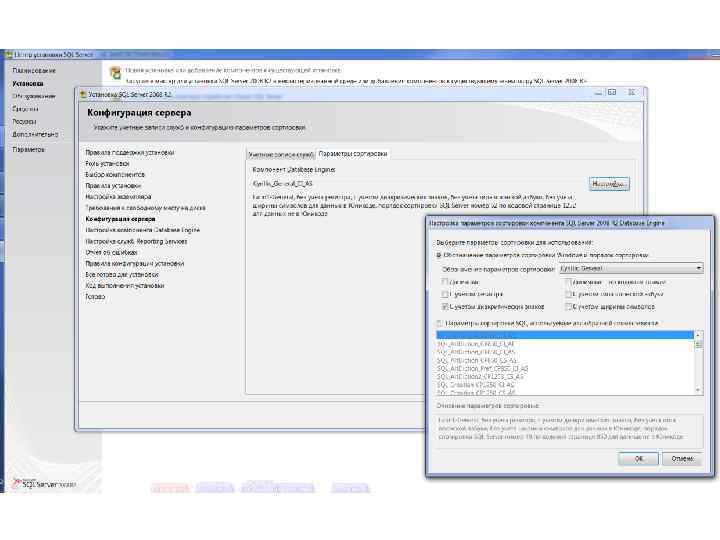Viewport: 720px width, 540px height.
Task: Select SQL_Croatian_CP1250_CI_AS in the list
Action: pyautogui.click(x=476, y=385)
